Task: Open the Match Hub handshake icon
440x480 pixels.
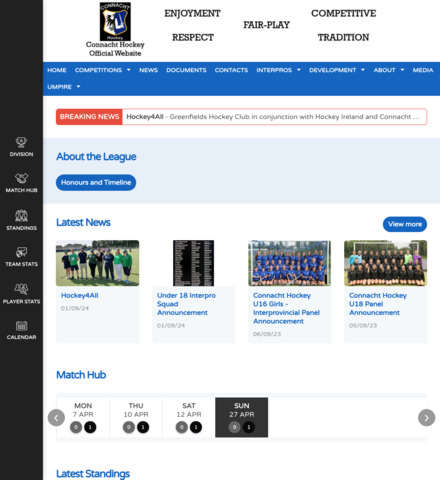Action: click(21, 178)
